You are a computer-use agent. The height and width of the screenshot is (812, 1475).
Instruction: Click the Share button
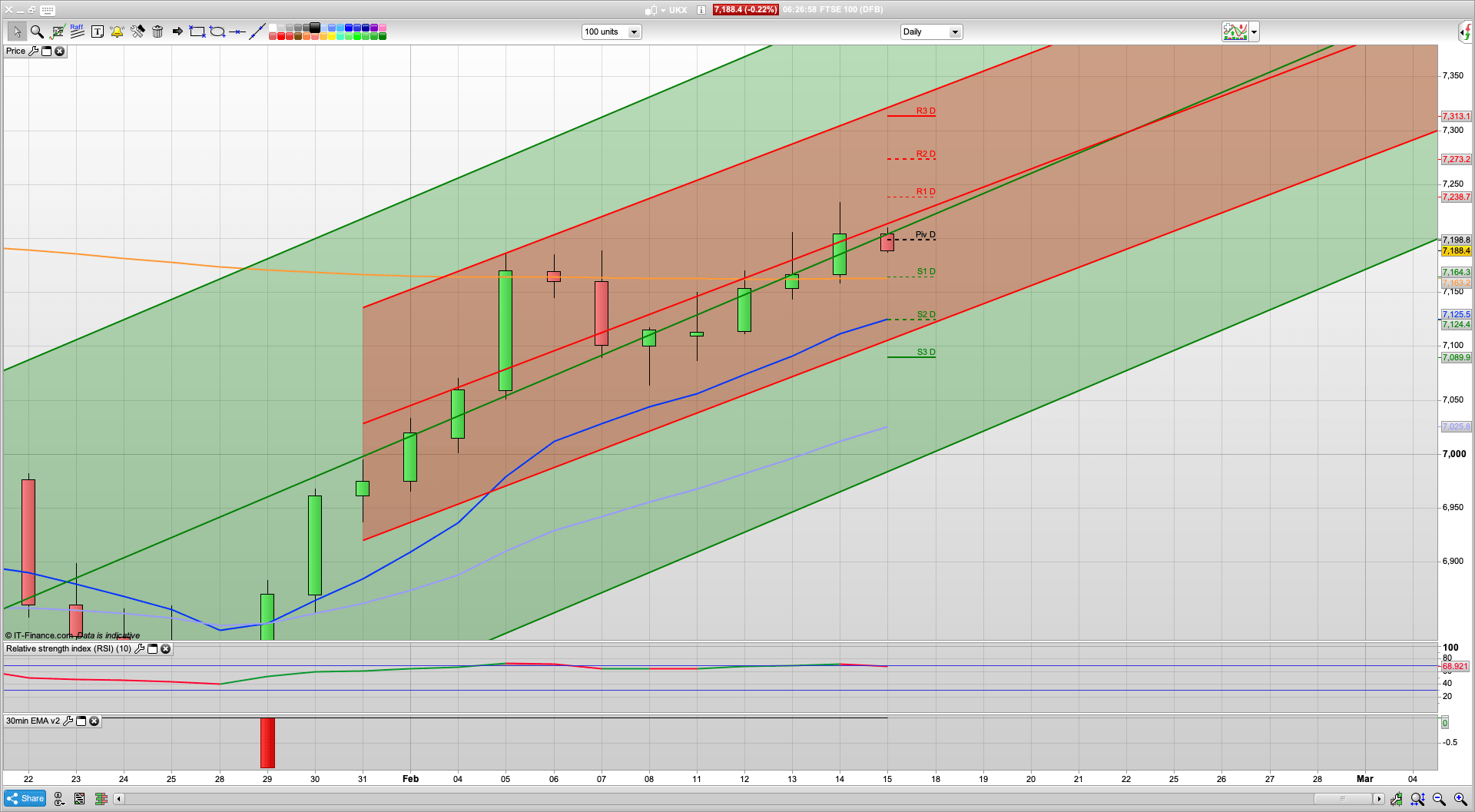tap(25, 798)
